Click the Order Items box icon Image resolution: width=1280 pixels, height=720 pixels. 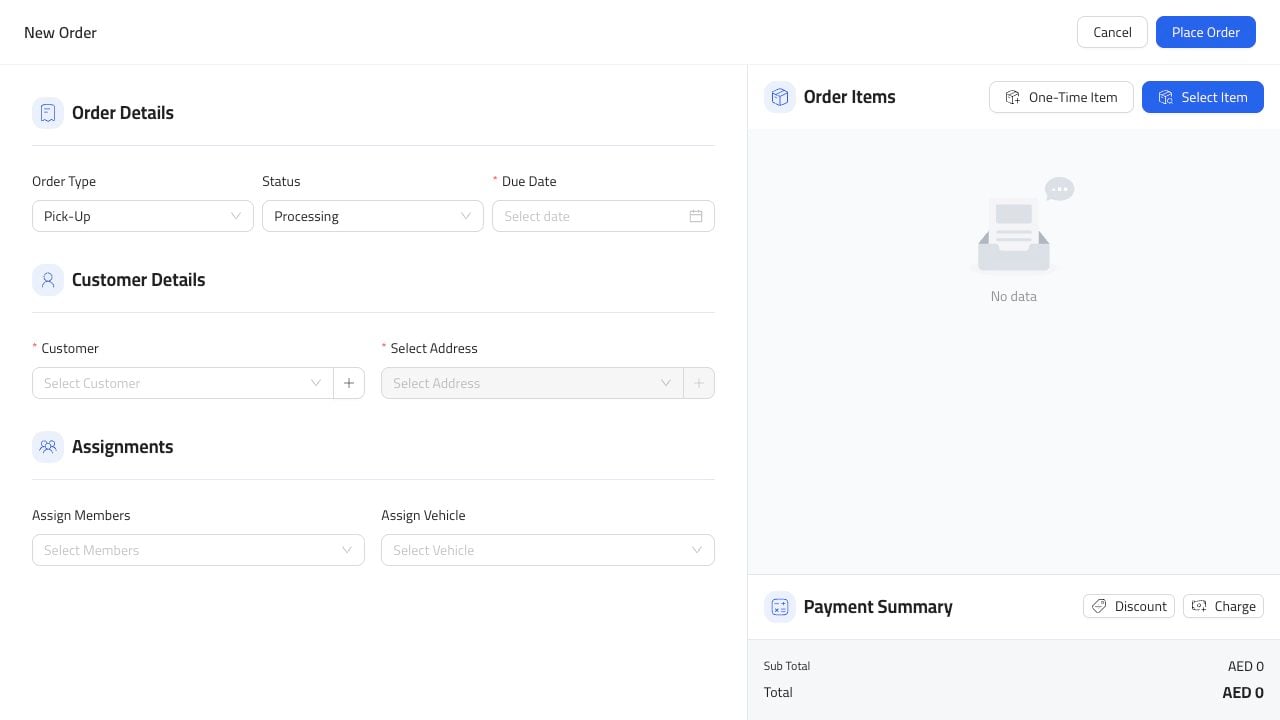[780, 97]
